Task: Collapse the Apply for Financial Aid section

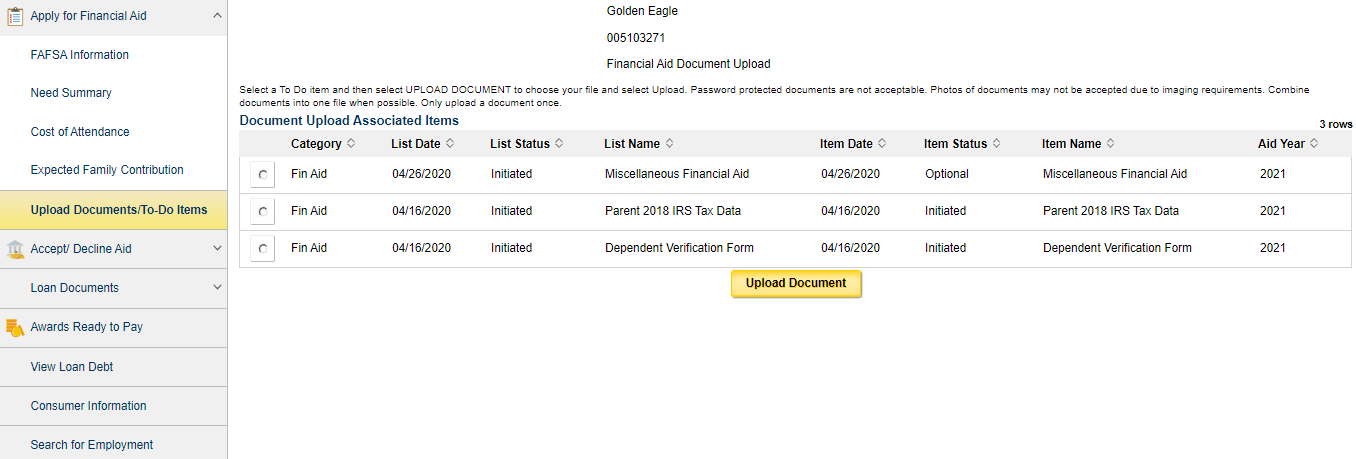Action: pos(217,15)
